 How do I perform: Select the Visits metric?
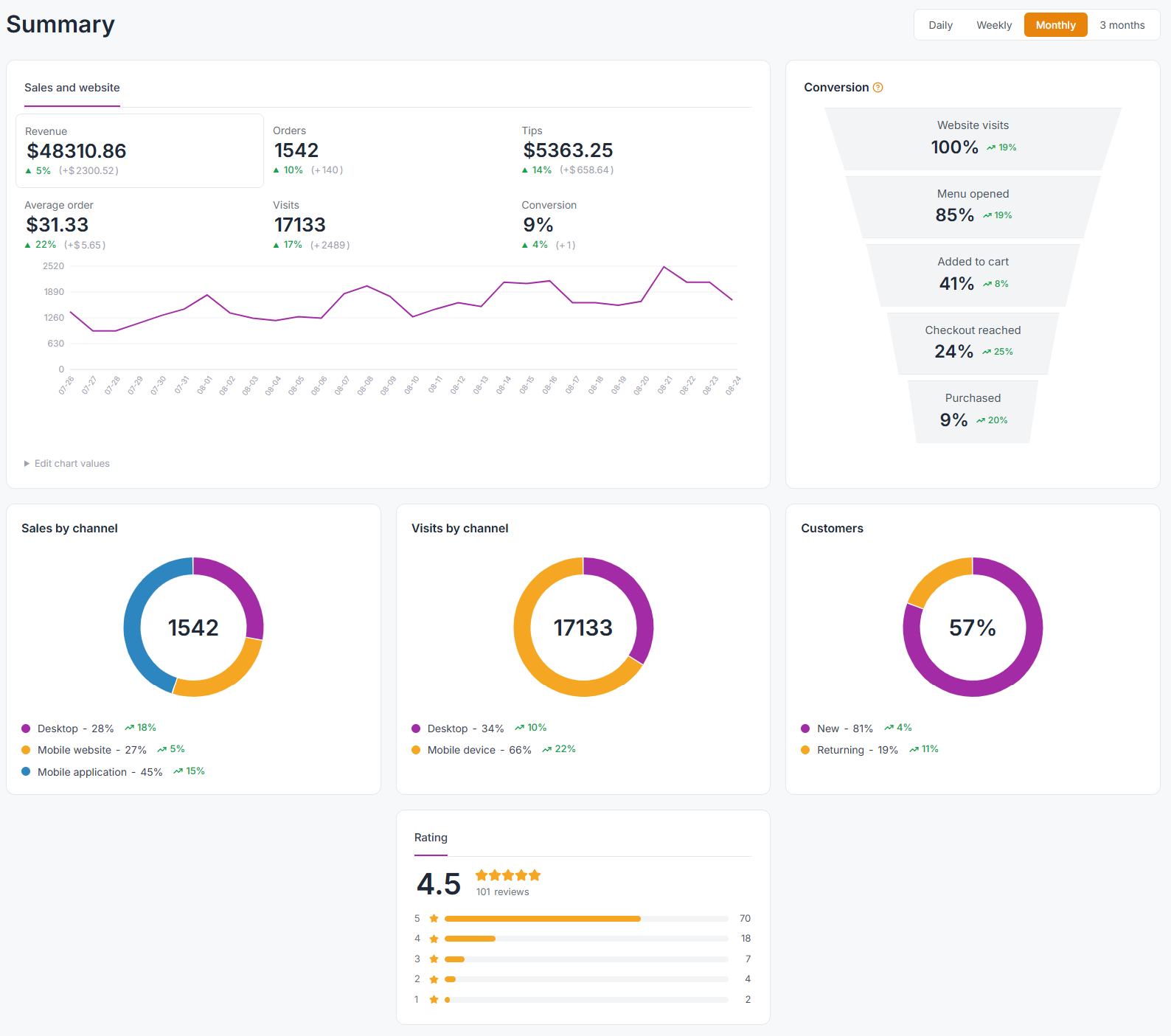pyautogui.click(x=388, y=225)
